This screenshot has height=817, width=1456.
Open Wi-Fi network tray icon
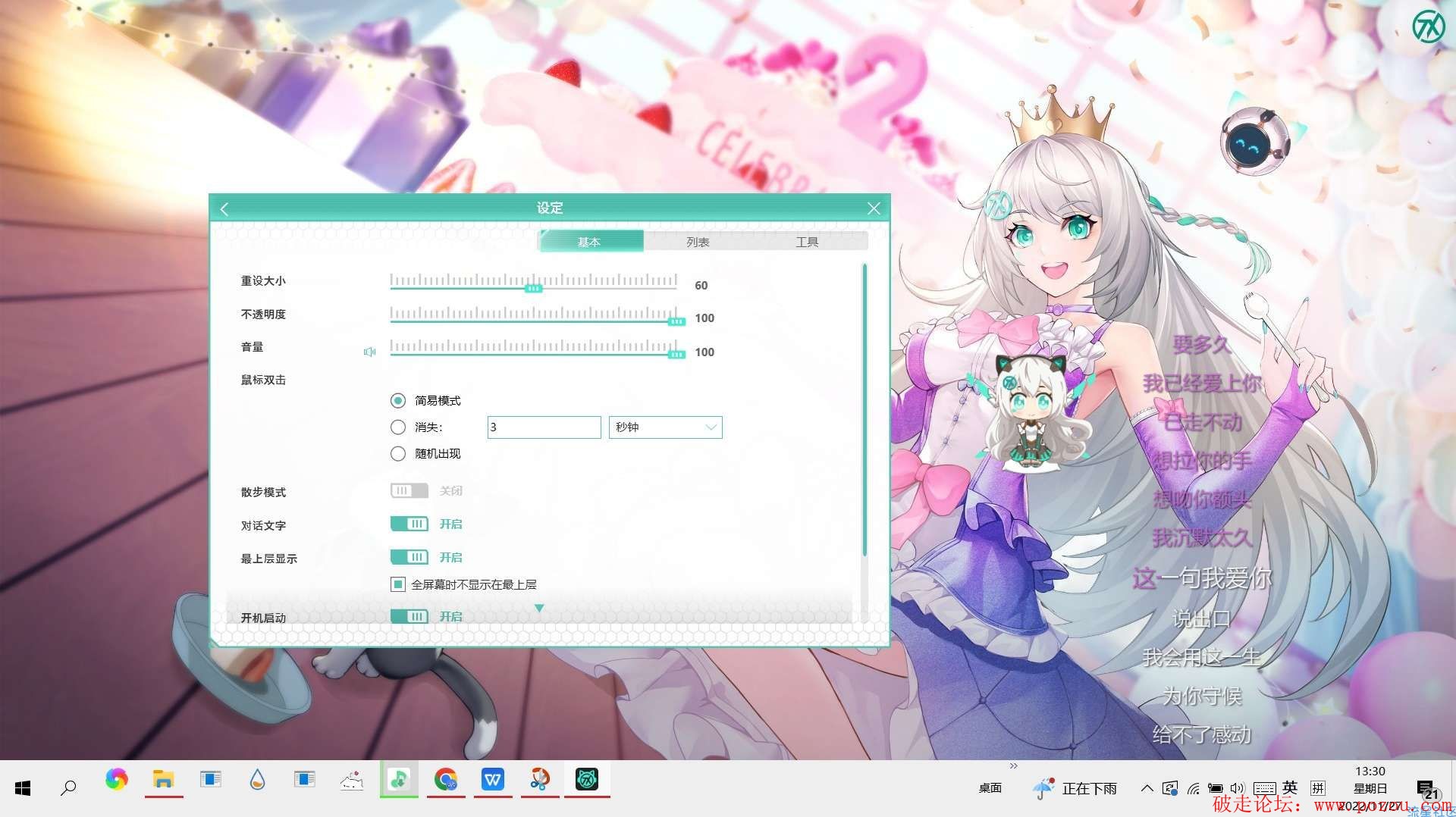[1194, 789]
